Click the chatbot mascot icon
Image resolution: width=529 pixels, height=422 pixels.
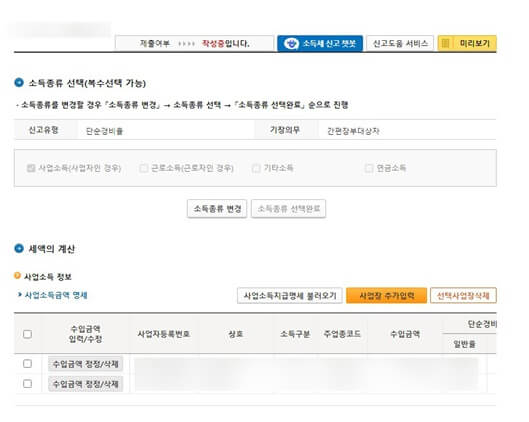[291, 44]
